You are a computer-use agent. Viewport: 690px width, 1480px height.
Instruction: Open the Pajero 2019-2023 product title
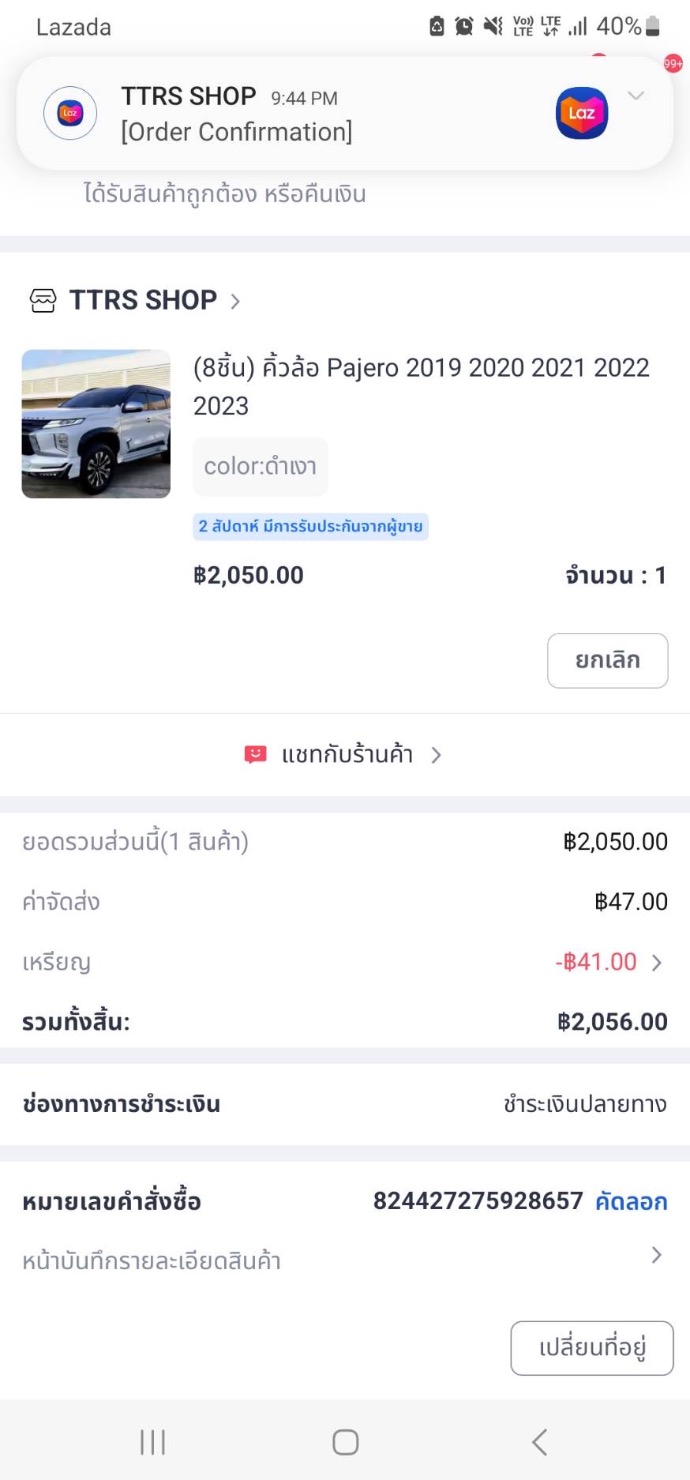tap(421, 386)
